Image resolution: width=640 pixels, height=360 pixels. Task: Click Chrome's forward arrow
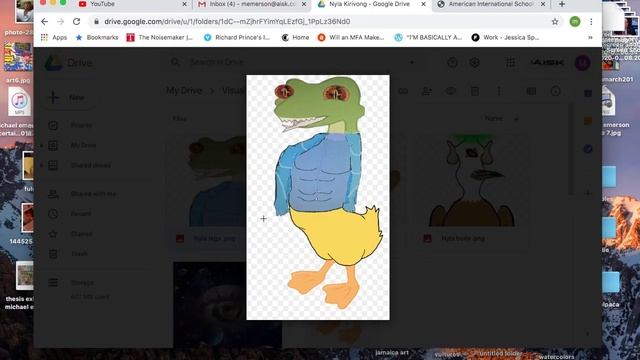point(60,22)
